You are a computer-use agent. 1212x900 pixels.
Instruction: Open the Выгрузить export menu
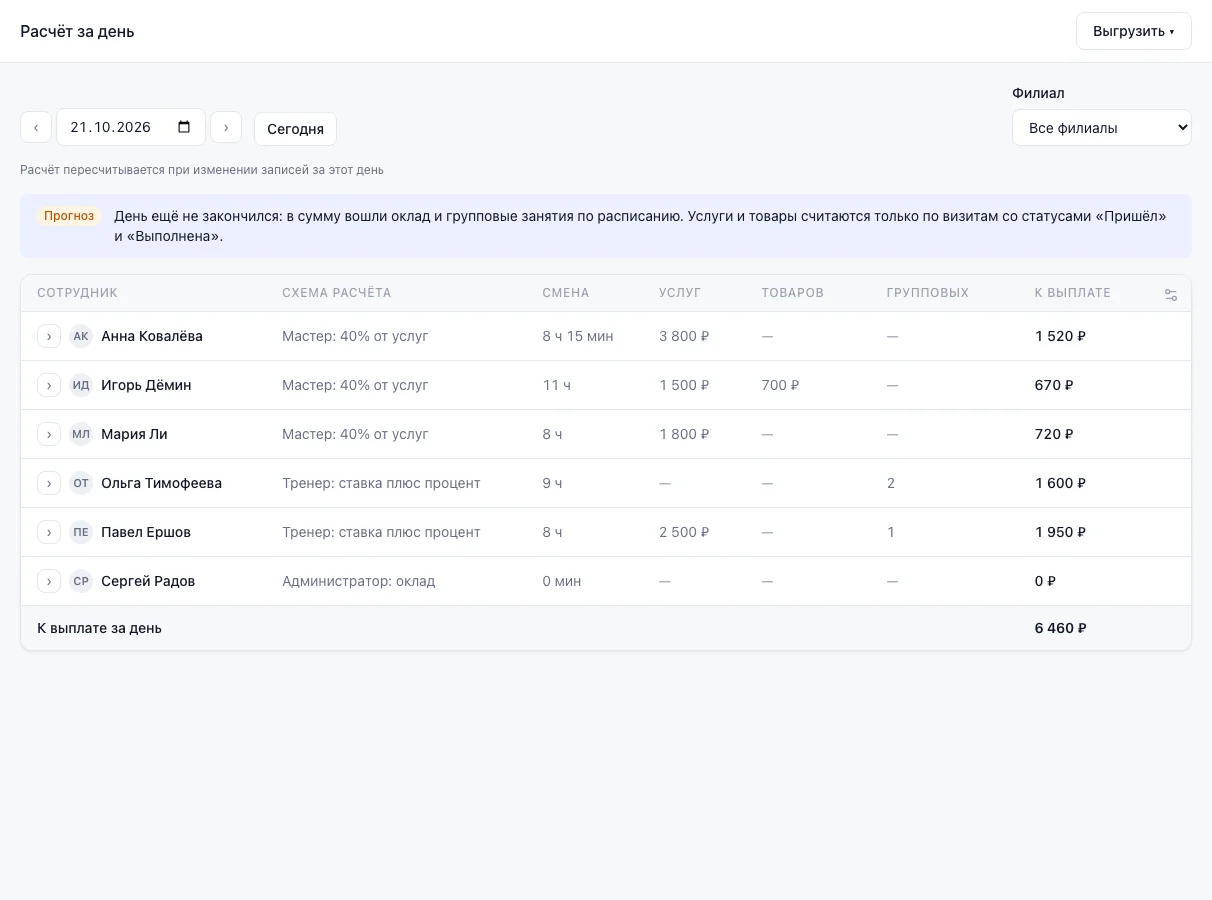1134,31
